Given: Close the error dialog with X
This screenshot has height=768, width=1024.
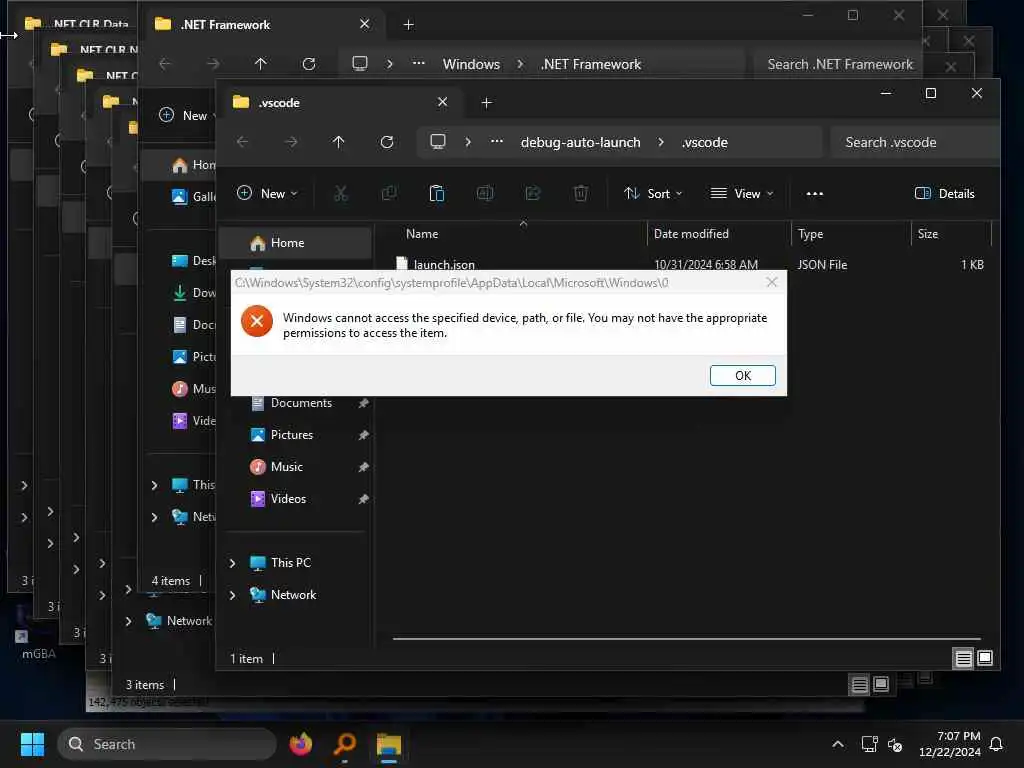Looking at the screenshot, I should tap(772, 282).
